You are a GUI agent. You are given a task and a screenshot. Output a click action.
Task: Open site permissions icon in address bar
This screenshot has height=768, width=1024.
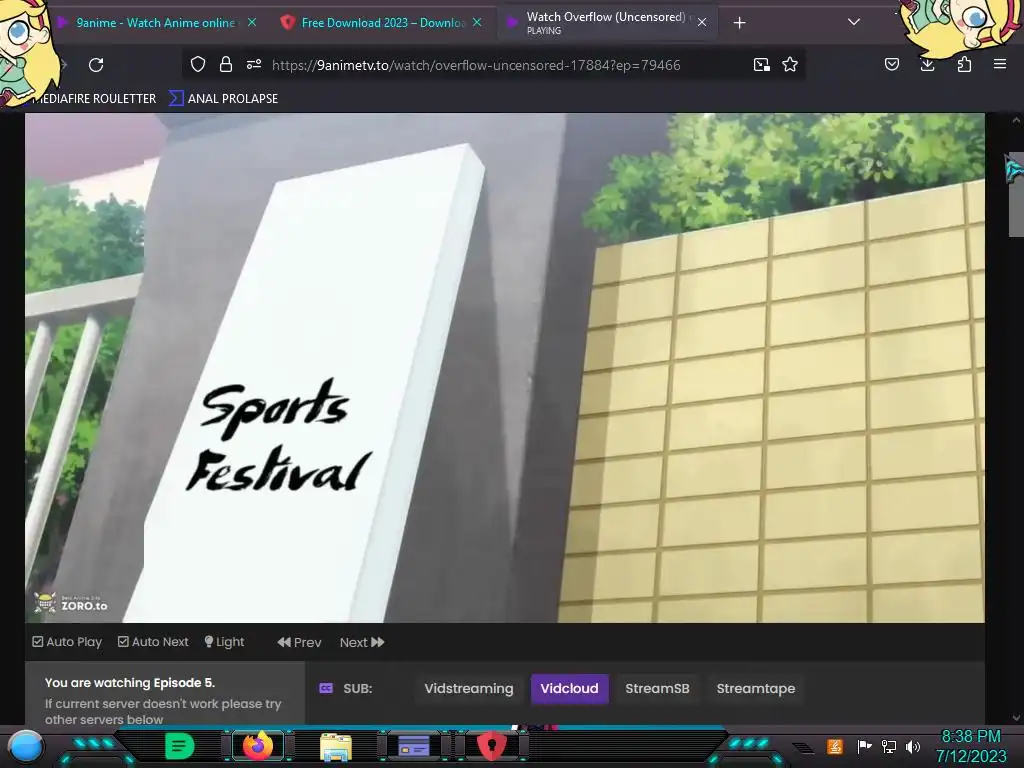point(254,64)
